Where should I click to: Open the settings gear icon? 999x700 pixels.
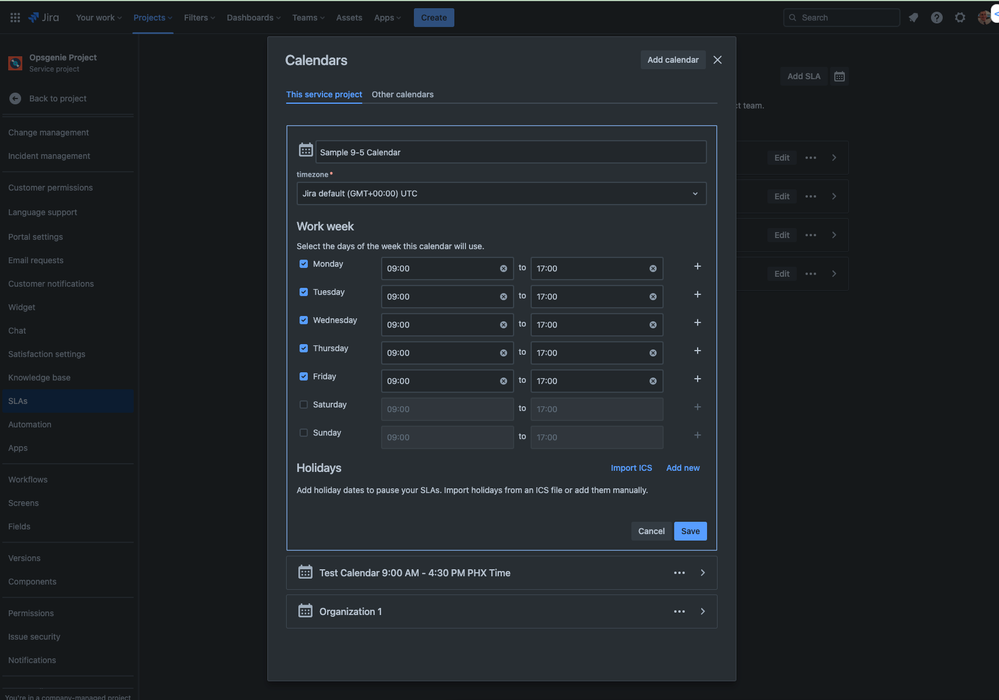(960, 18)
